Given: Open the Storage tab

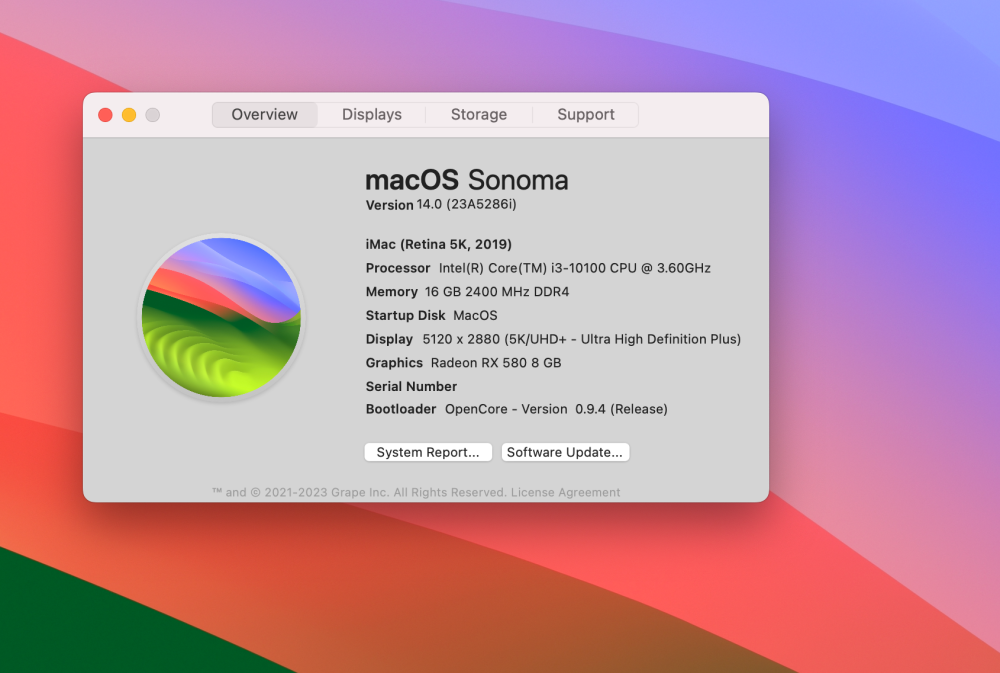Looking at the screenshot, I should [x=479, y=115].
